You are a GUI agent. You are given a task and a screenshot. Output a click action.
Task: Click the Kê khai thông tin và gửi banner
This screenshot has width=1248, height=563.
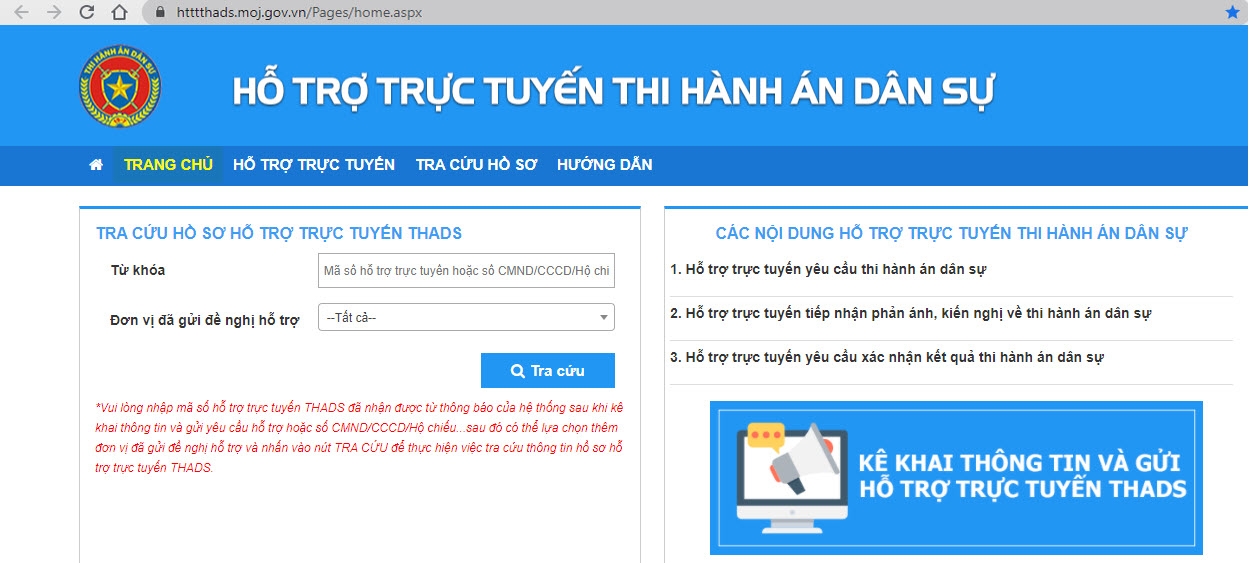tap(956, 477)
